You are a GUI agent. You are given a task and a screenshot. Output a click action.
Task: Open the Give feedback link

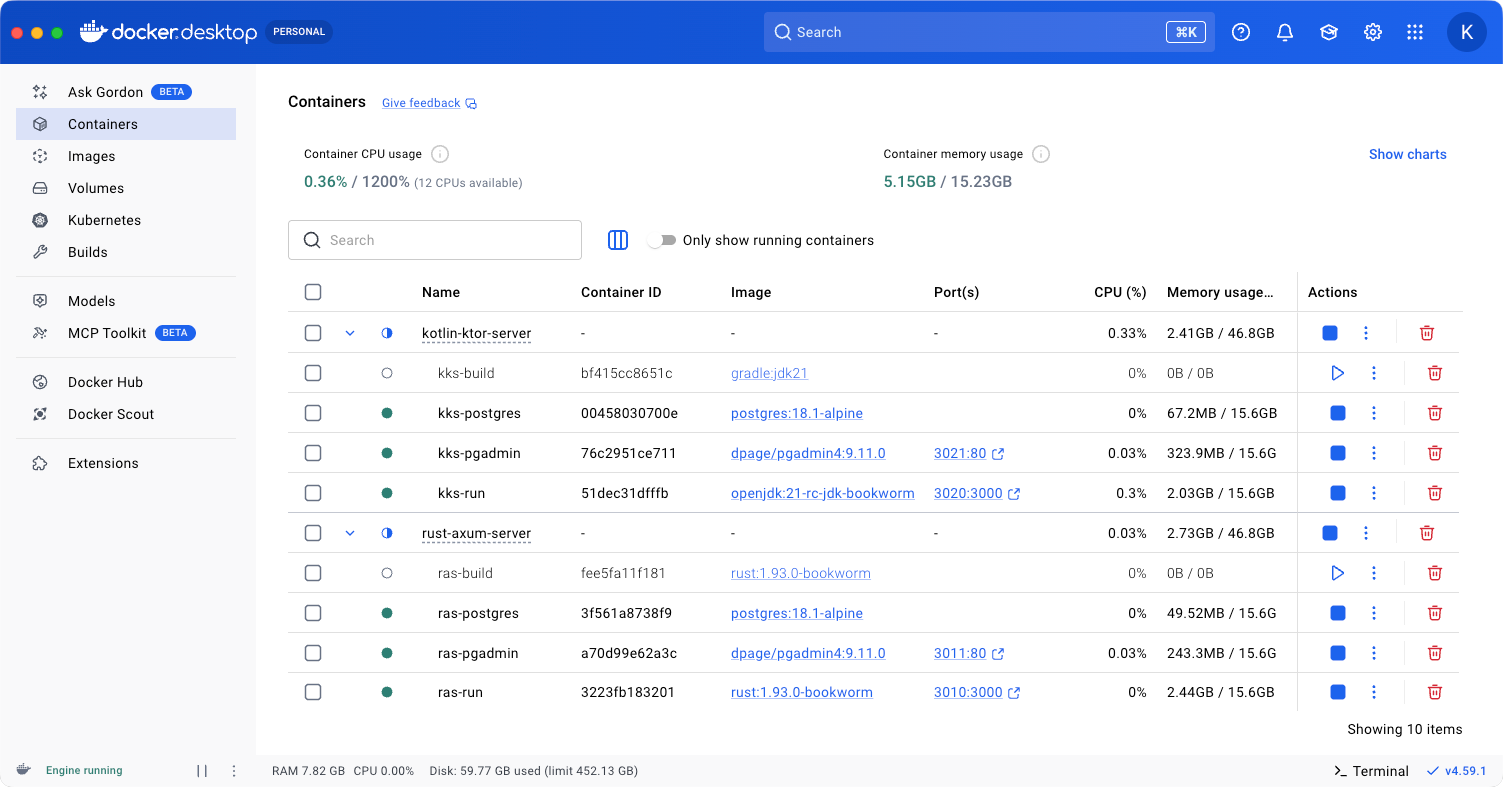[429, 103]
